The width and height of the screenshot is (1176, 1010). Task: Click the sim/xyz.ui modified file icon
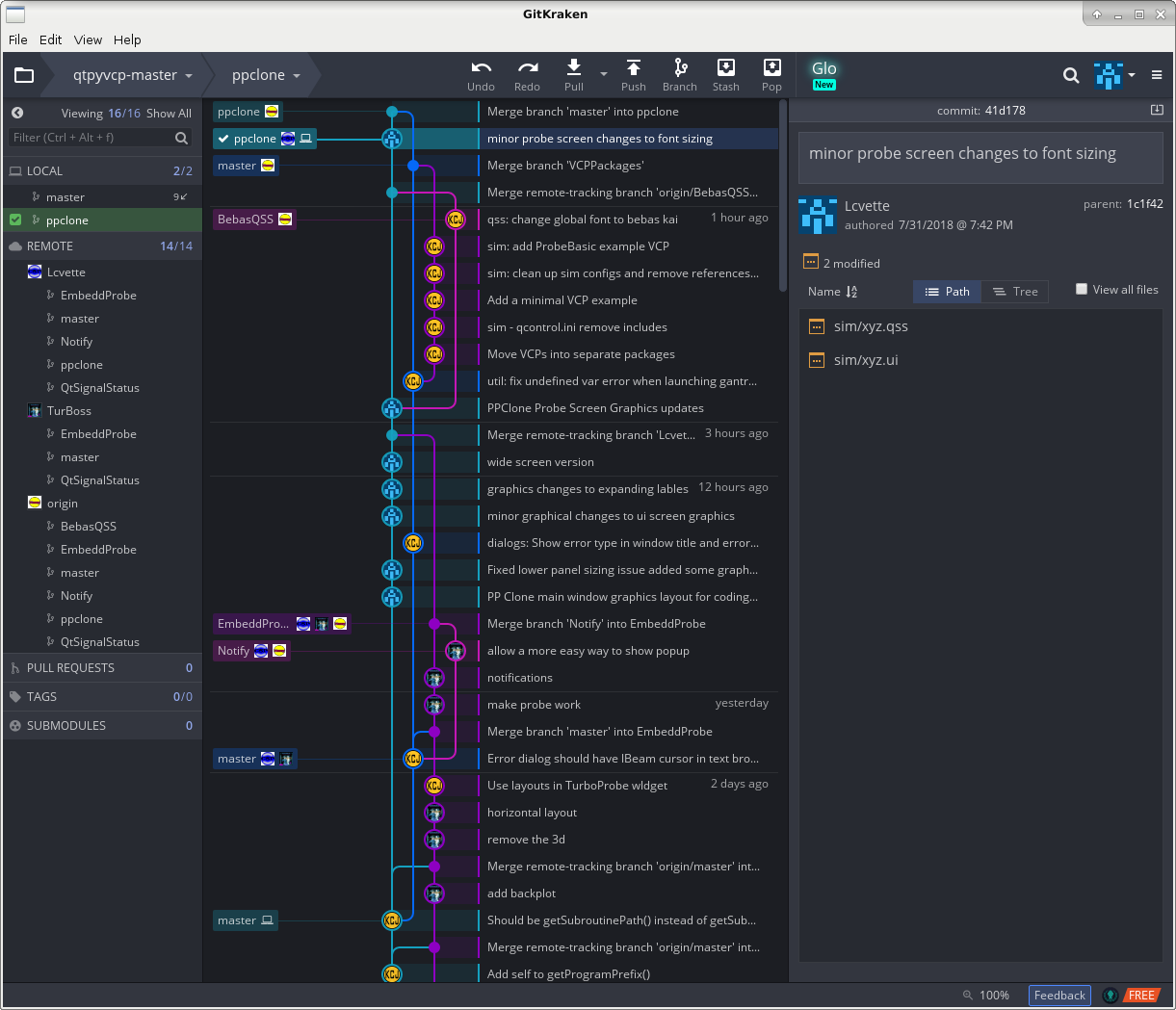817,360
